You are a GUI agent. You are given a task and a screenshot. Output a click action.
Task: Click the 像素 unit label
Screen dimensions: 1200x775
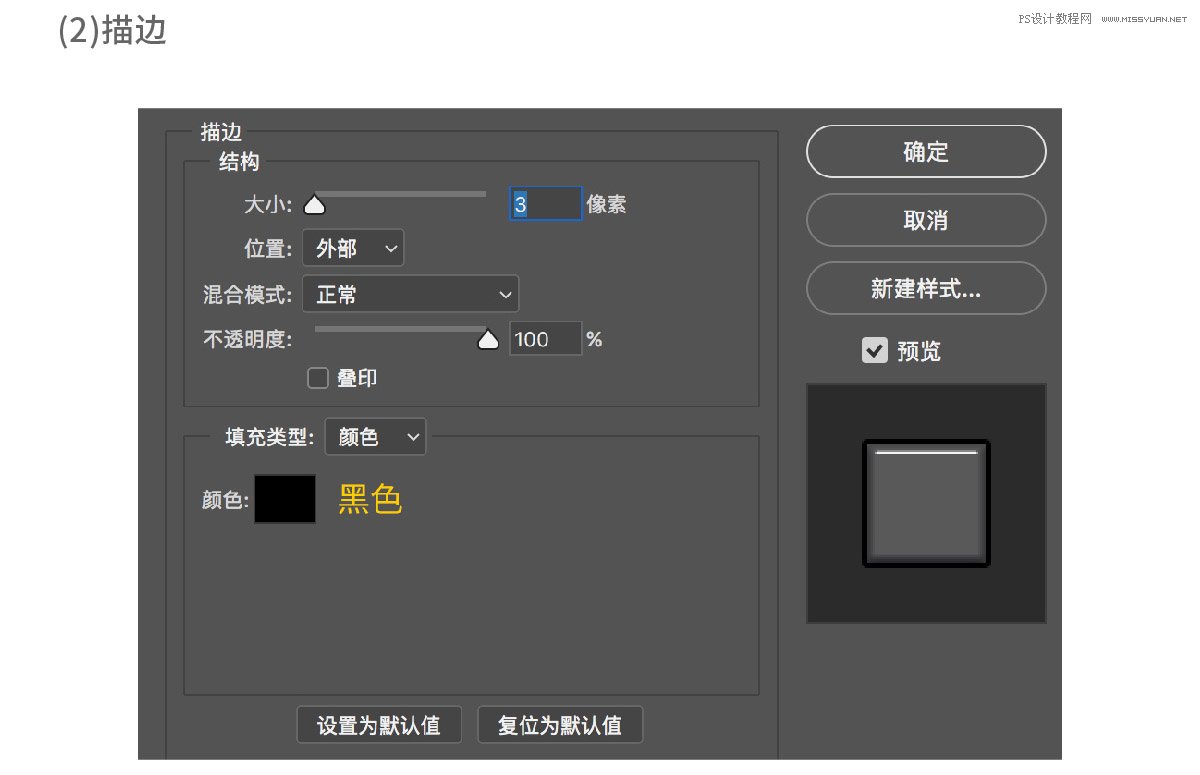[x=607, y=205]
